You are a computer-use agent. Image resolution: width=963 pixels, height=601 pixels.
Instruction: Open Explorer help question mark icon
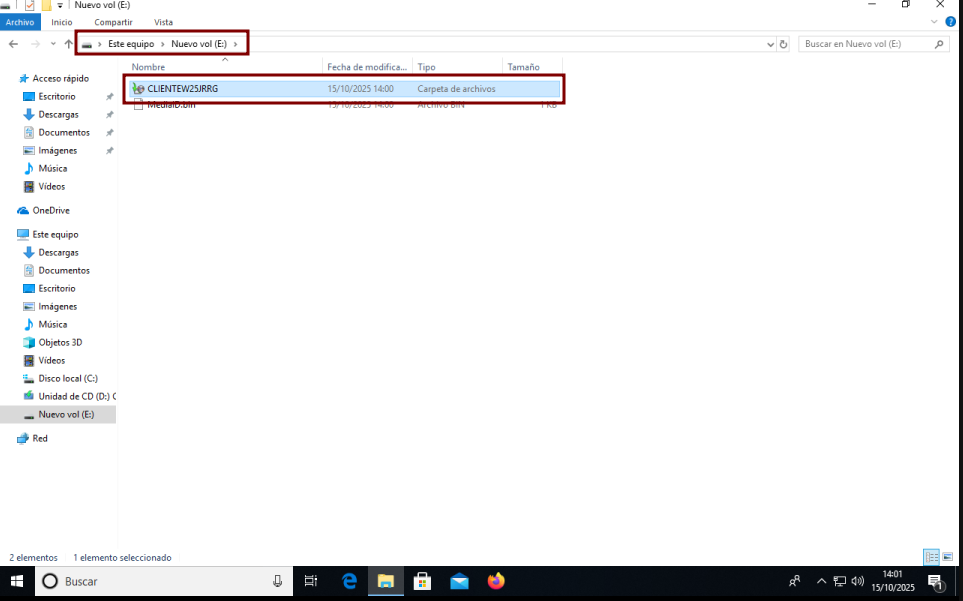pyautogui.click(x=950, y=22)
